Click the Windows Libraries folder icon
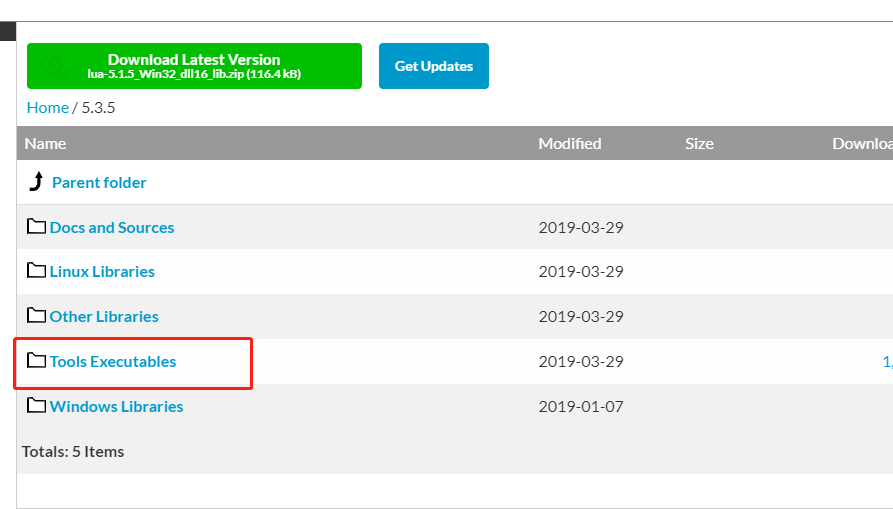 click(36, 406)
